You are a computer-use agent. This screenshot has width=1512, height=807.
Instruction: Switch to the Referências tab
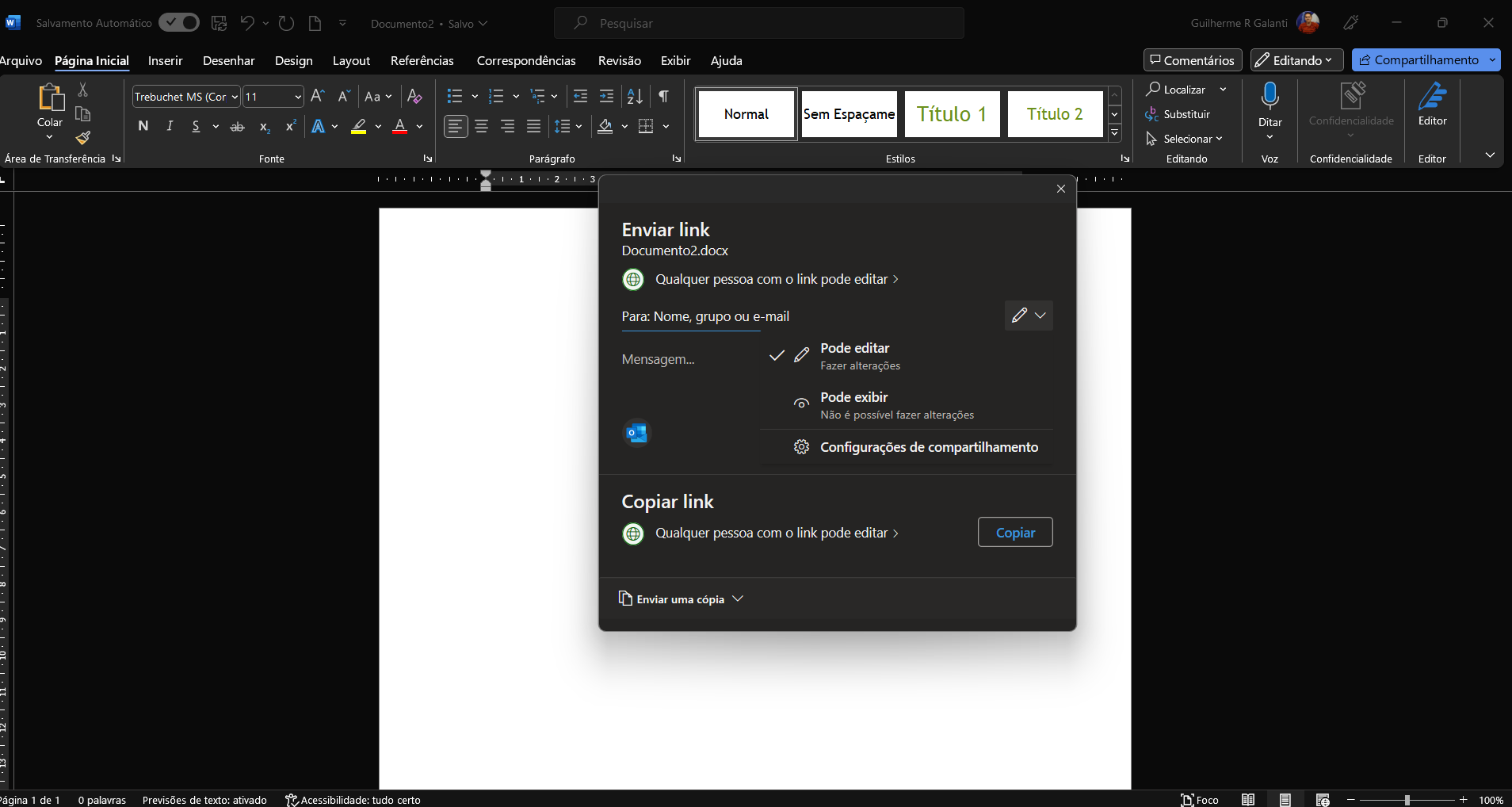coord(422,60)
